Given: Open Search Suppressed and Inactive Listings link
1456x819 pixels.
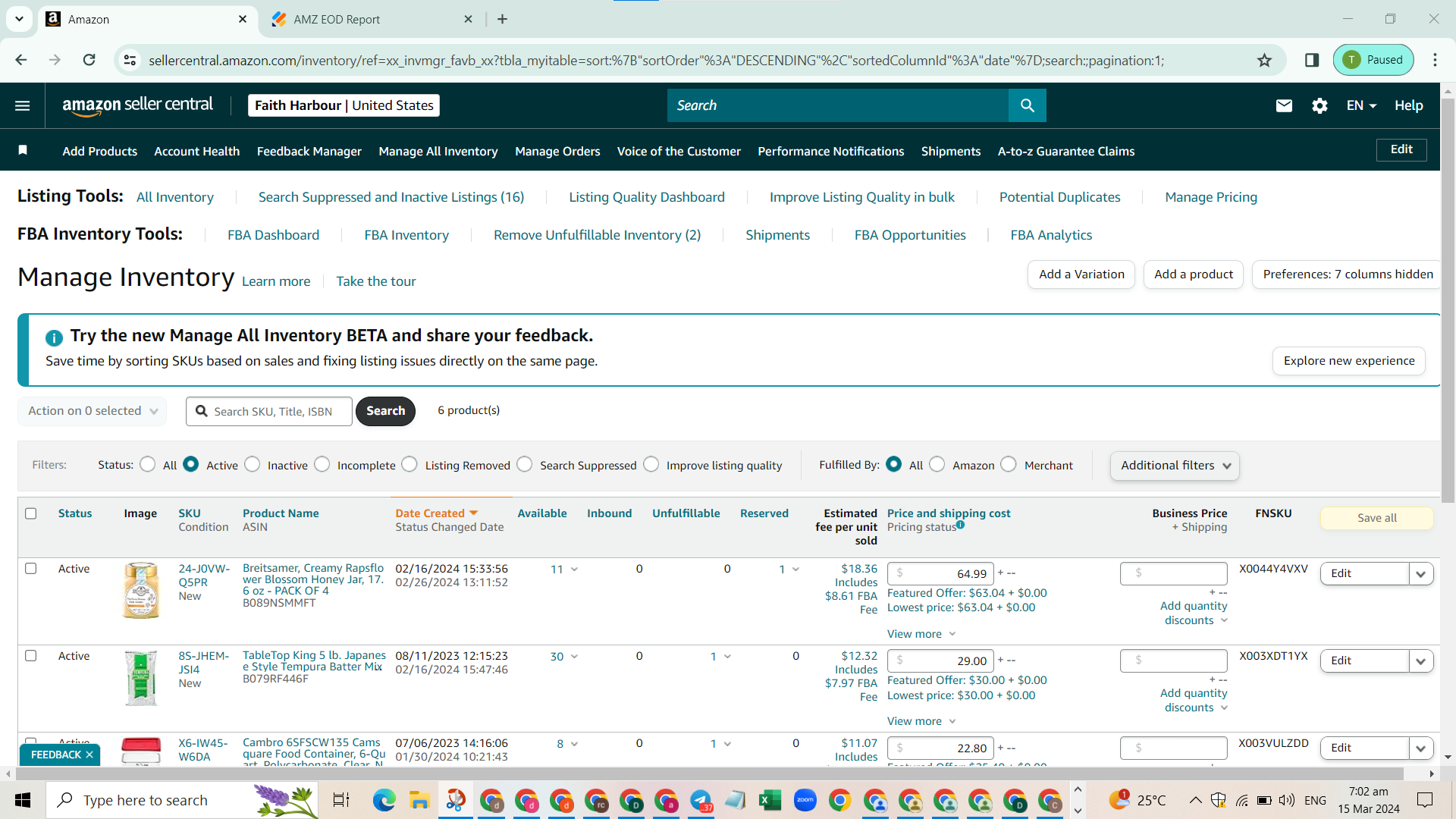Looking at the screenshot, I should pos(391,197).
